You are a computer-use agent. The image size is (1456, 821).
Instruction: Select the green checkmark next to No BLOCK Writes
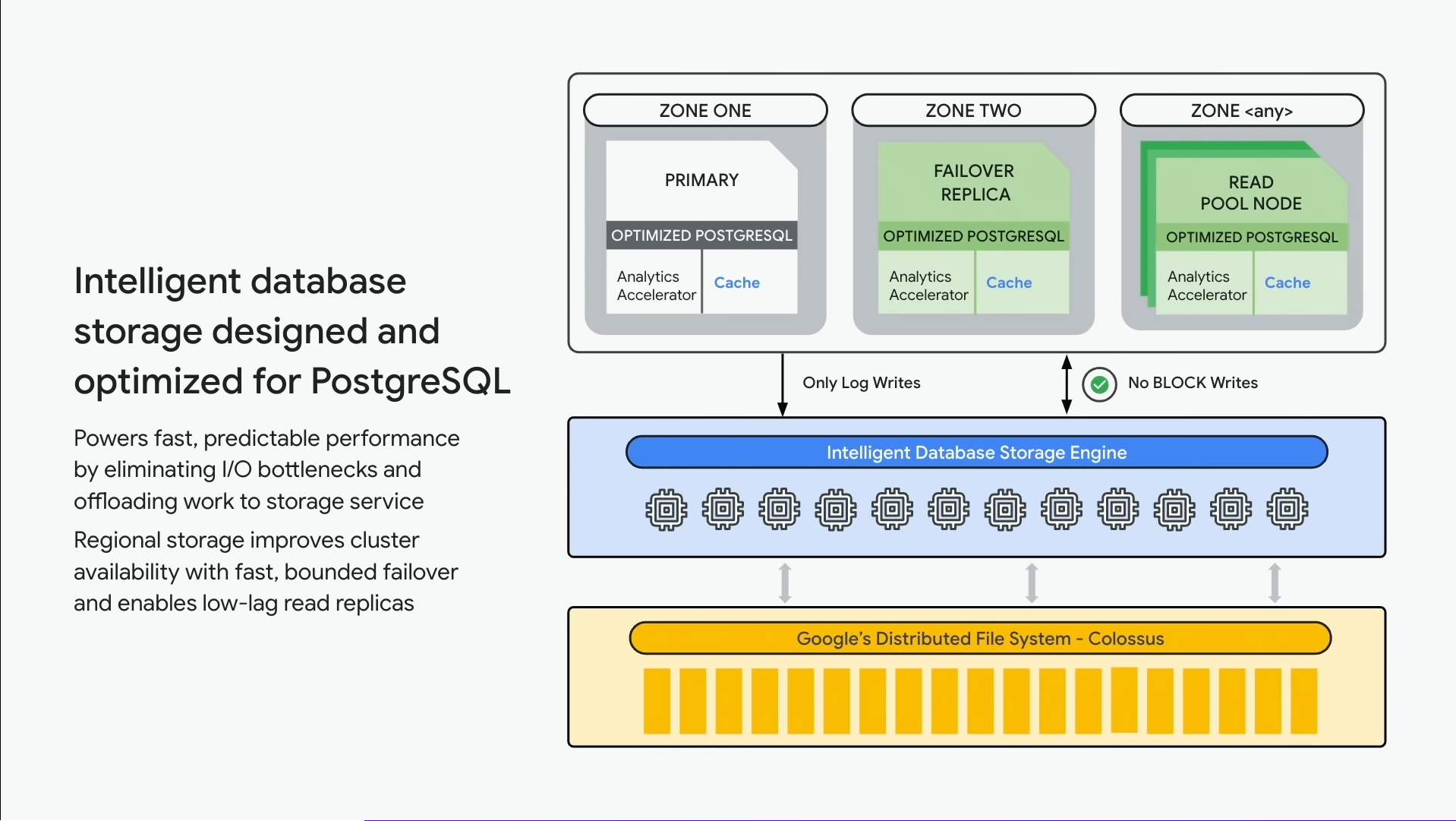coord(1098,384)
